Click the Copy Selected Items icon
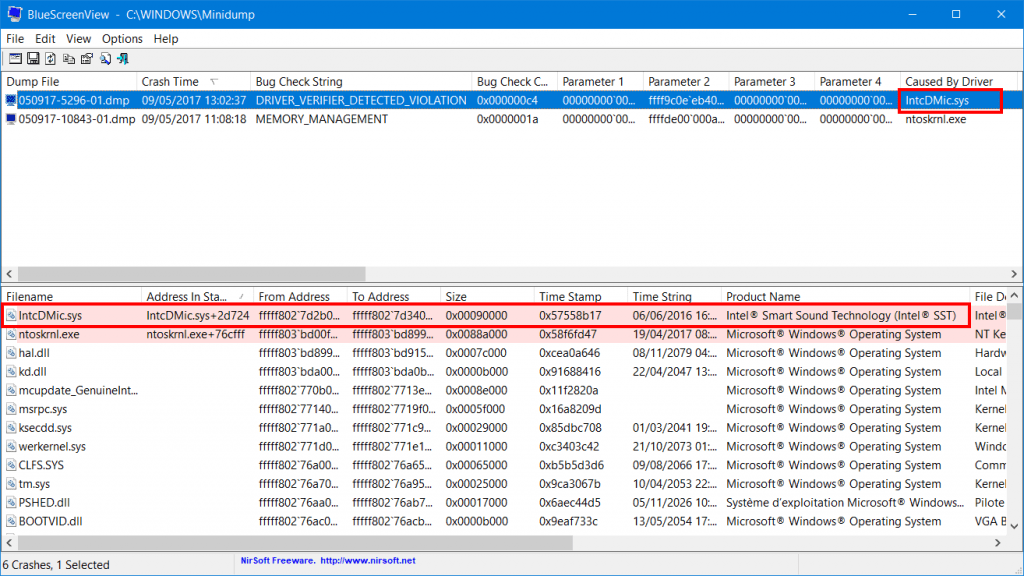 [69, 59]
